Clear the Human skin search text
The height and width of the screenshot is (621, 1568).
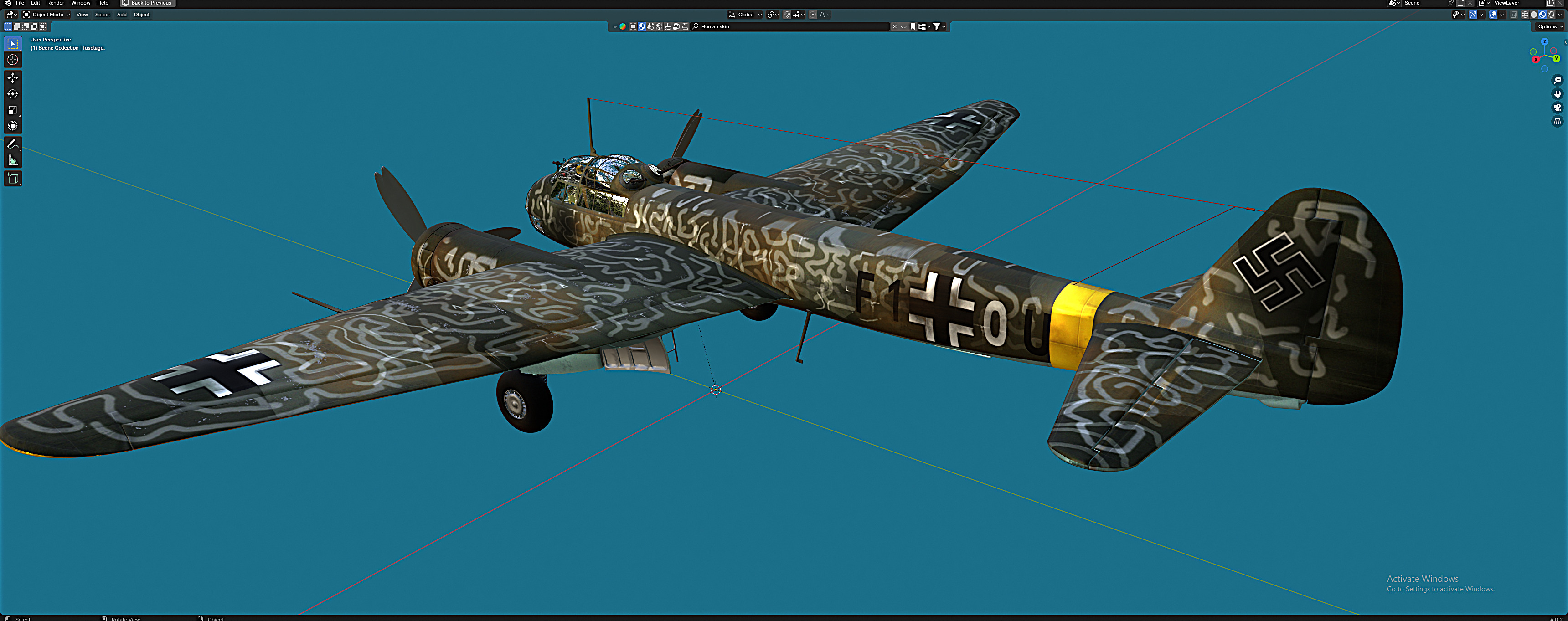[x=895, y=27]
